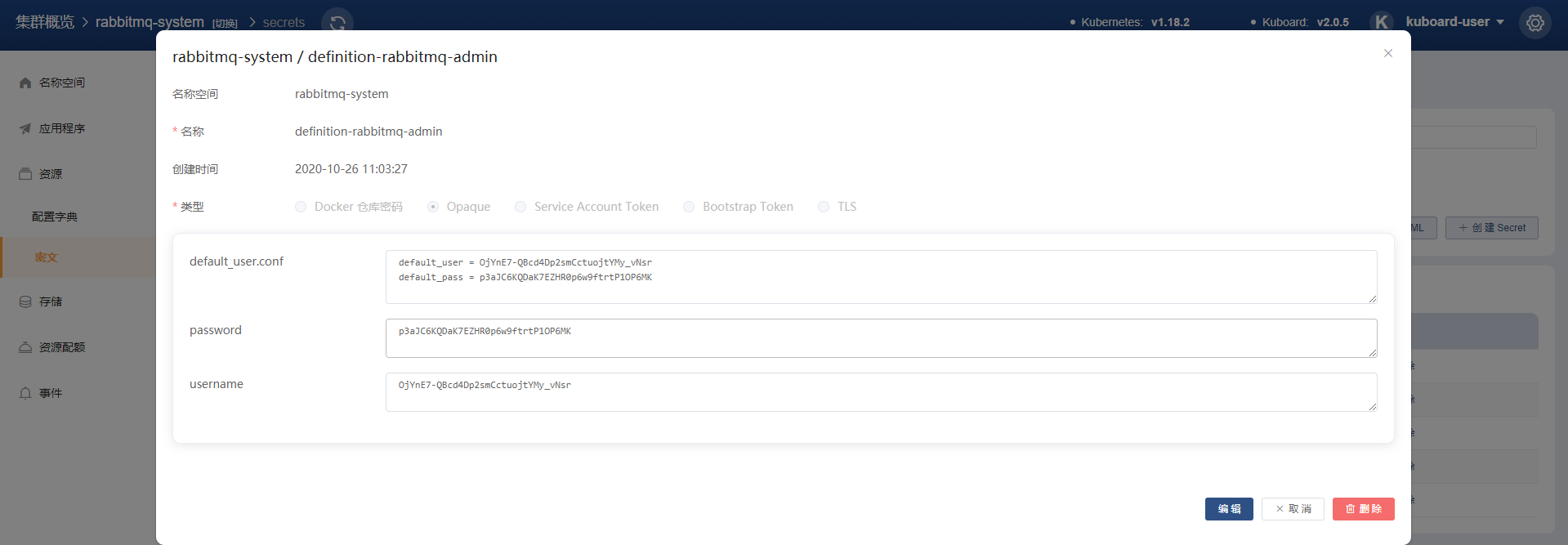Click the default_user.conf text area

tap(881, 277)
